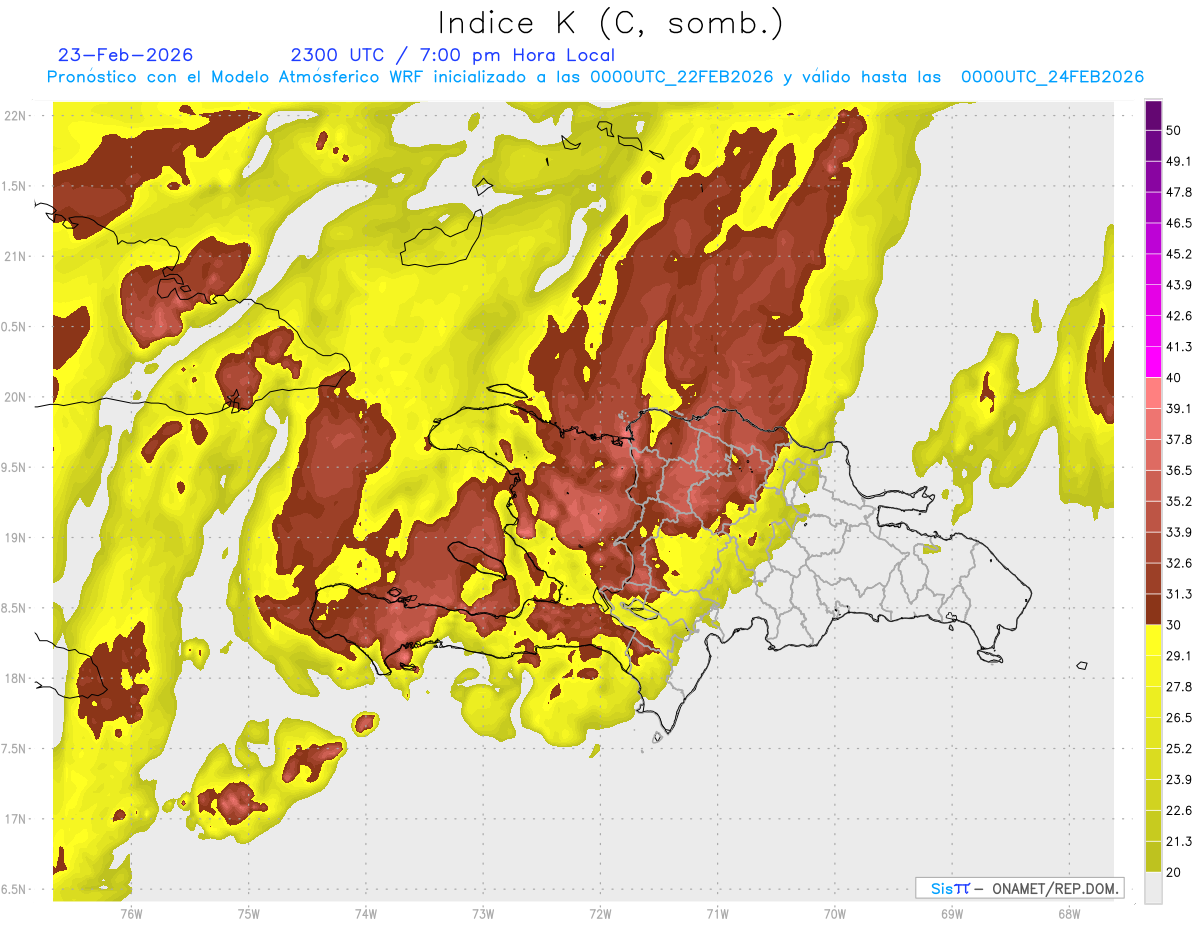The width and height of the screenshot is (1200, 927).
Task: Click the 32.6 color scale label
Action: [1179, 563]
